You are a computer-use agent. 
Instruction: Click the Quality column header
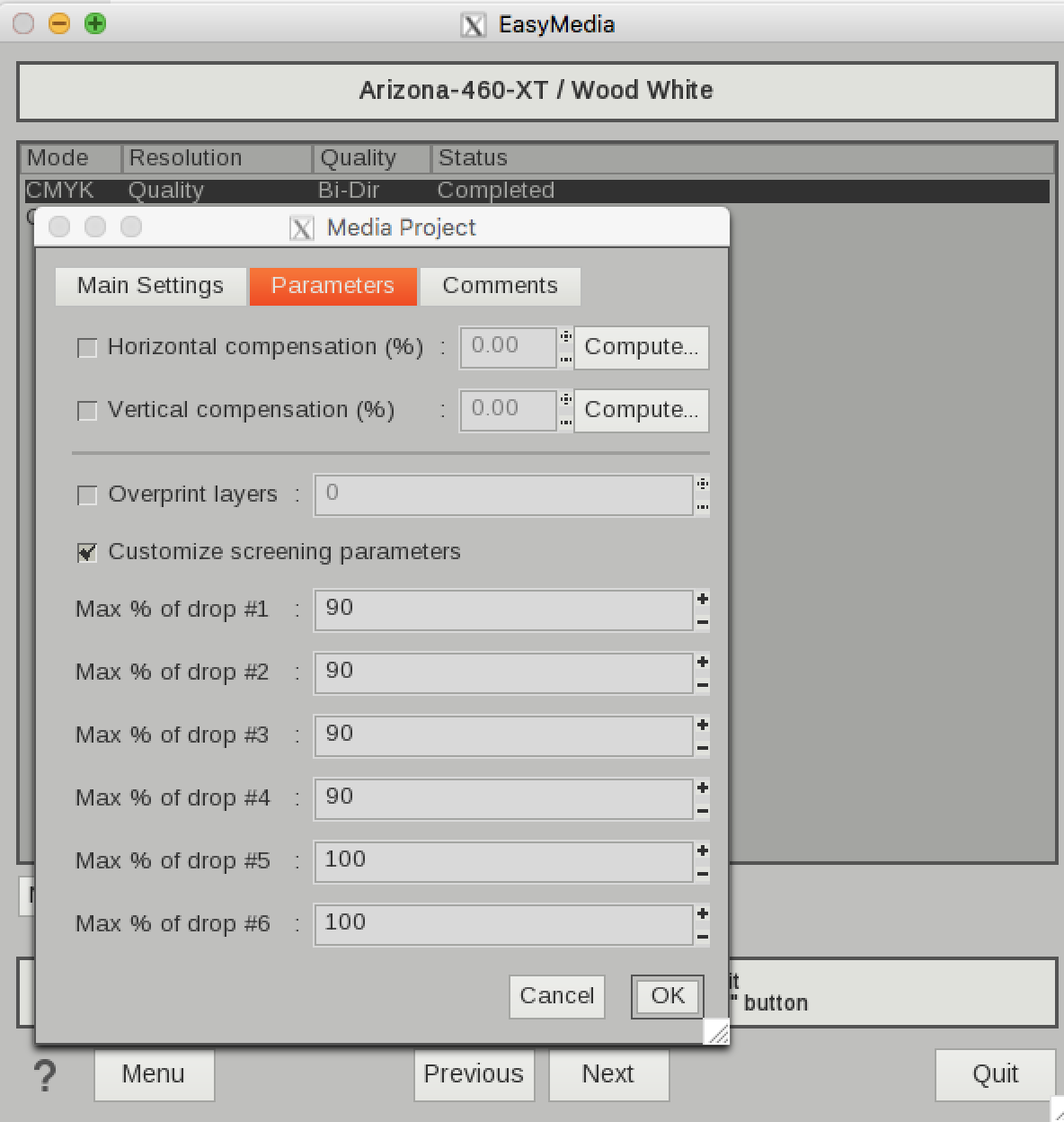click(x=372, y=158)
